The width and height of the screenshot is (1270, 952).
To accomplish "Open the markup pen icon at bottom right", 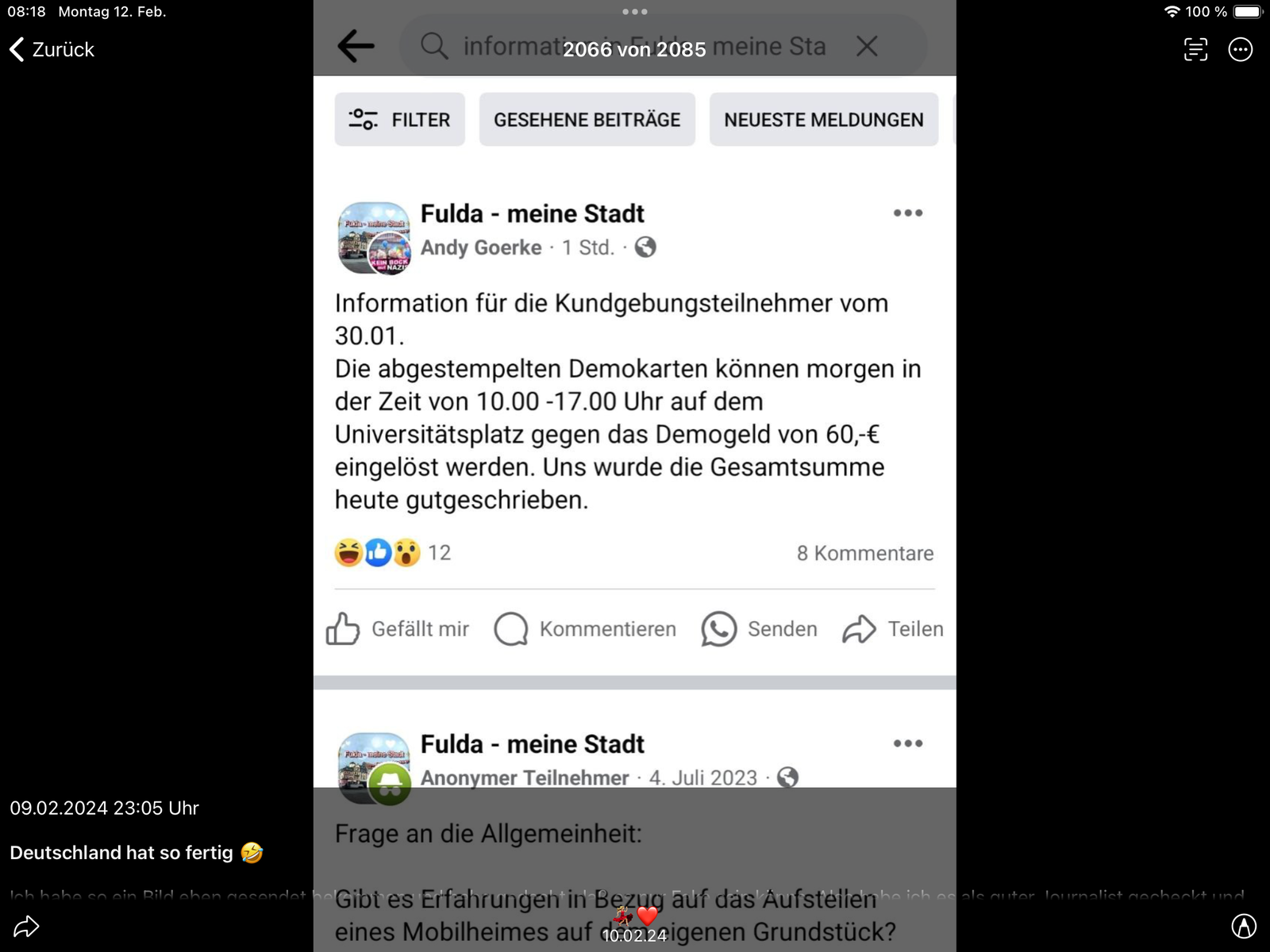I will point(1244,926).
